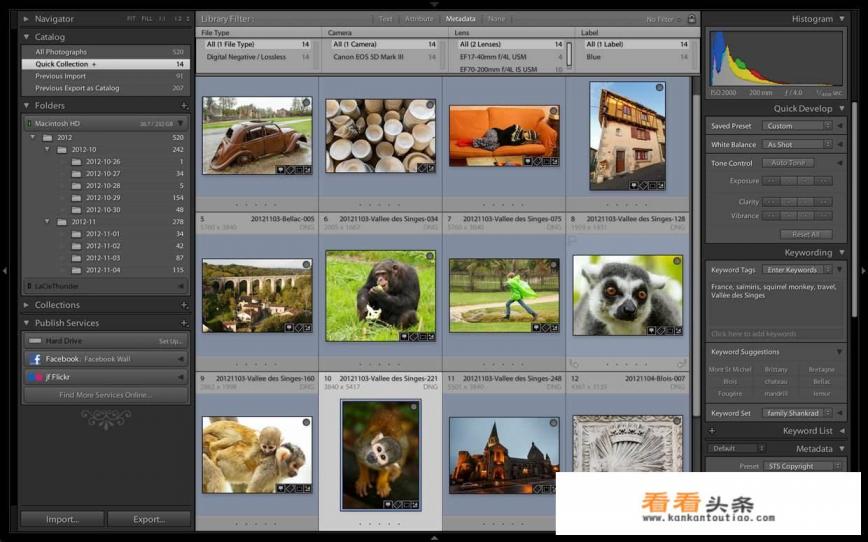This screenshot has width=868, height=542.
Task: Click the Flickr publish service icon
Action: pos(36,377)
